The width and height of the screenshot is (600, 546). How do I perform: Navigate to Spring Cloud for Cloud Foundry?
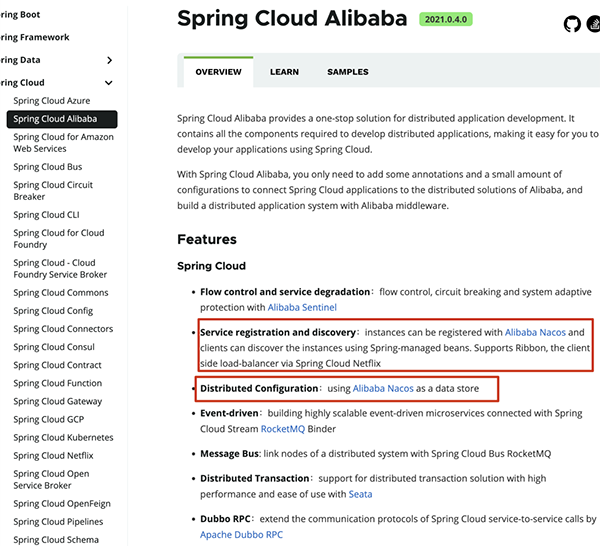(59, 239)
